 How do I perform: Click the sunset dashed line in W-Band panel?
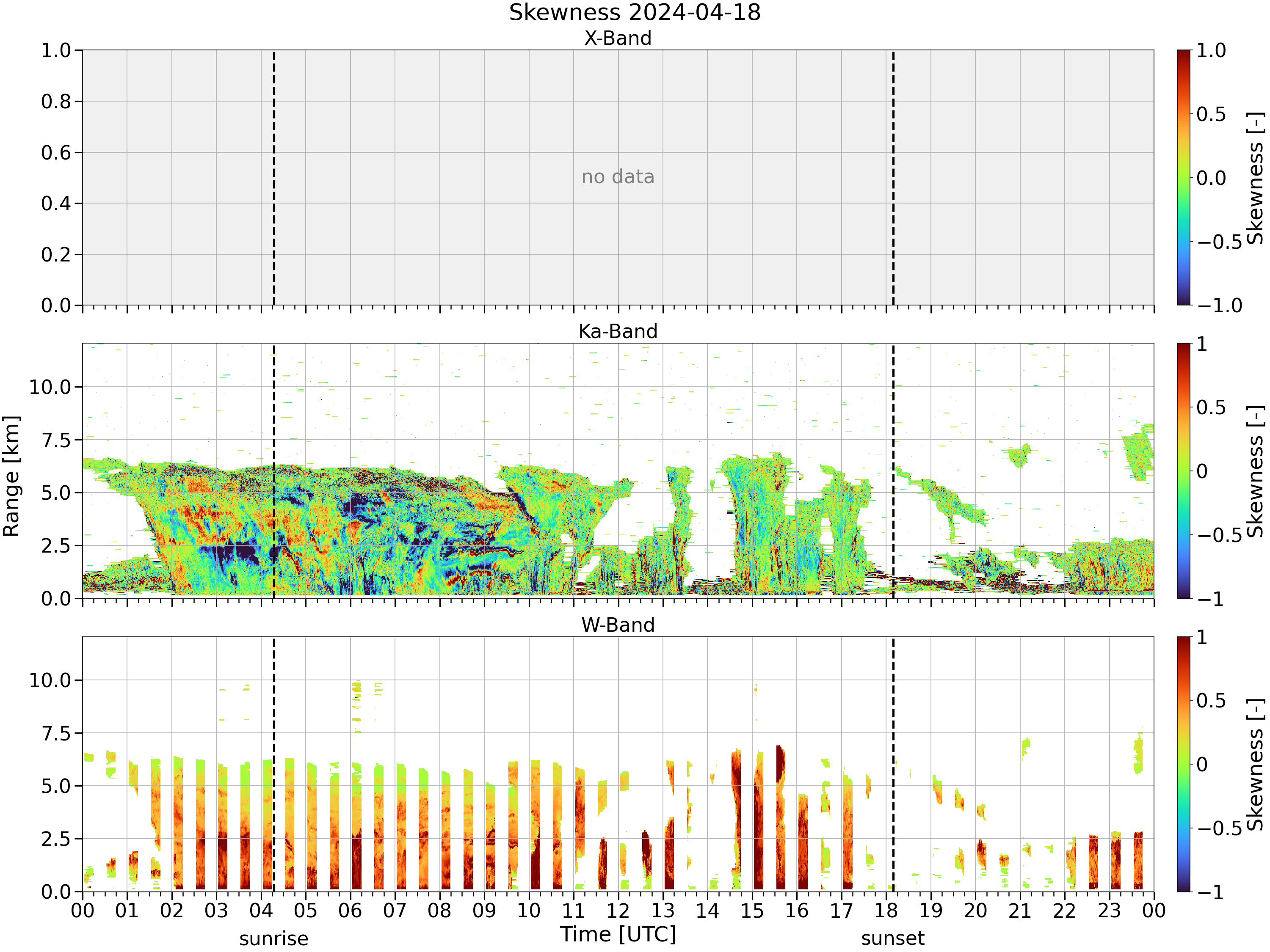tap(893, 765)
